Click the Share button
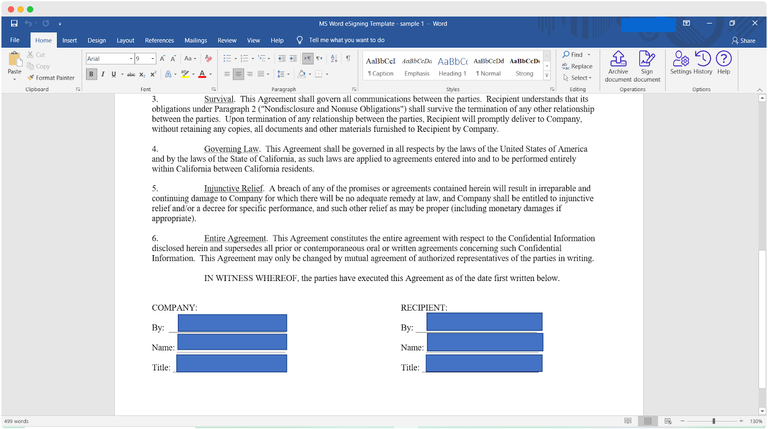Image resolution: width=768 pixels, height=429 pixels. point(743,40)
